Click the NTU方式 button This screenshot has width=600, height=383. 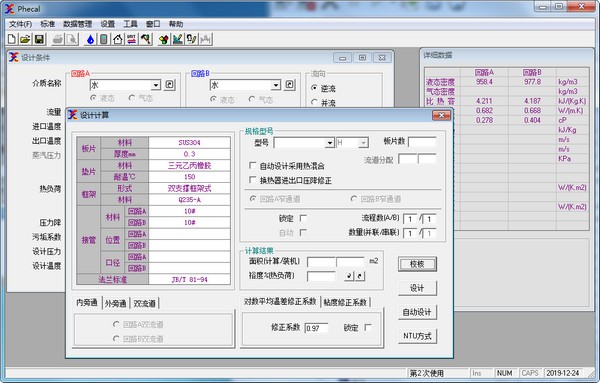click(x=417, y=336)
